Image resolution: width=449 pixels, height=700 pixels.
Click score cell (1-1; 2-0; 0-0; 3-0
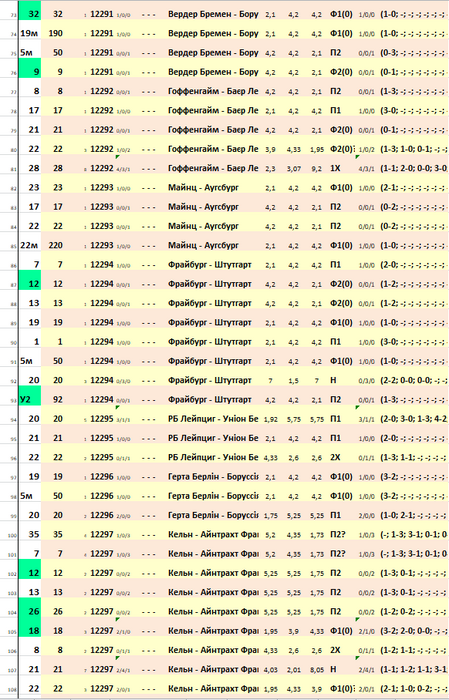click(x=414, y=168)
